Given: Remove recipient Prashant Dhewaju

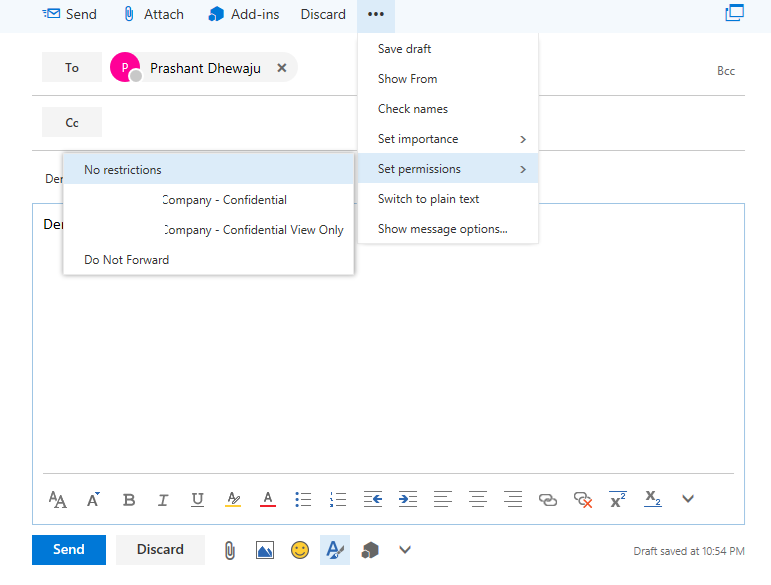Looking at the screenshot, I should pyautogui.click(x=282, y=68).
